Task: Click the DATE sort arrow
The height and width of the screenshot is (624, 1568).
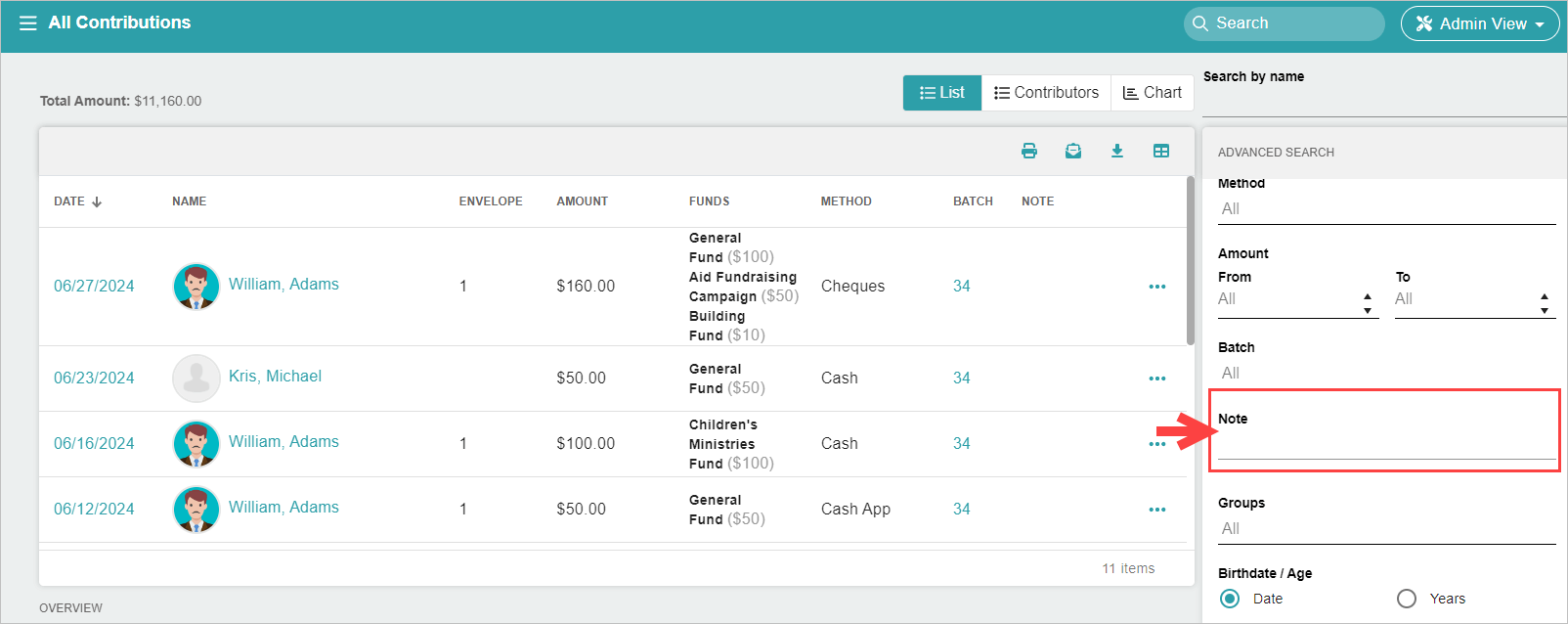Action: point(97,201)
